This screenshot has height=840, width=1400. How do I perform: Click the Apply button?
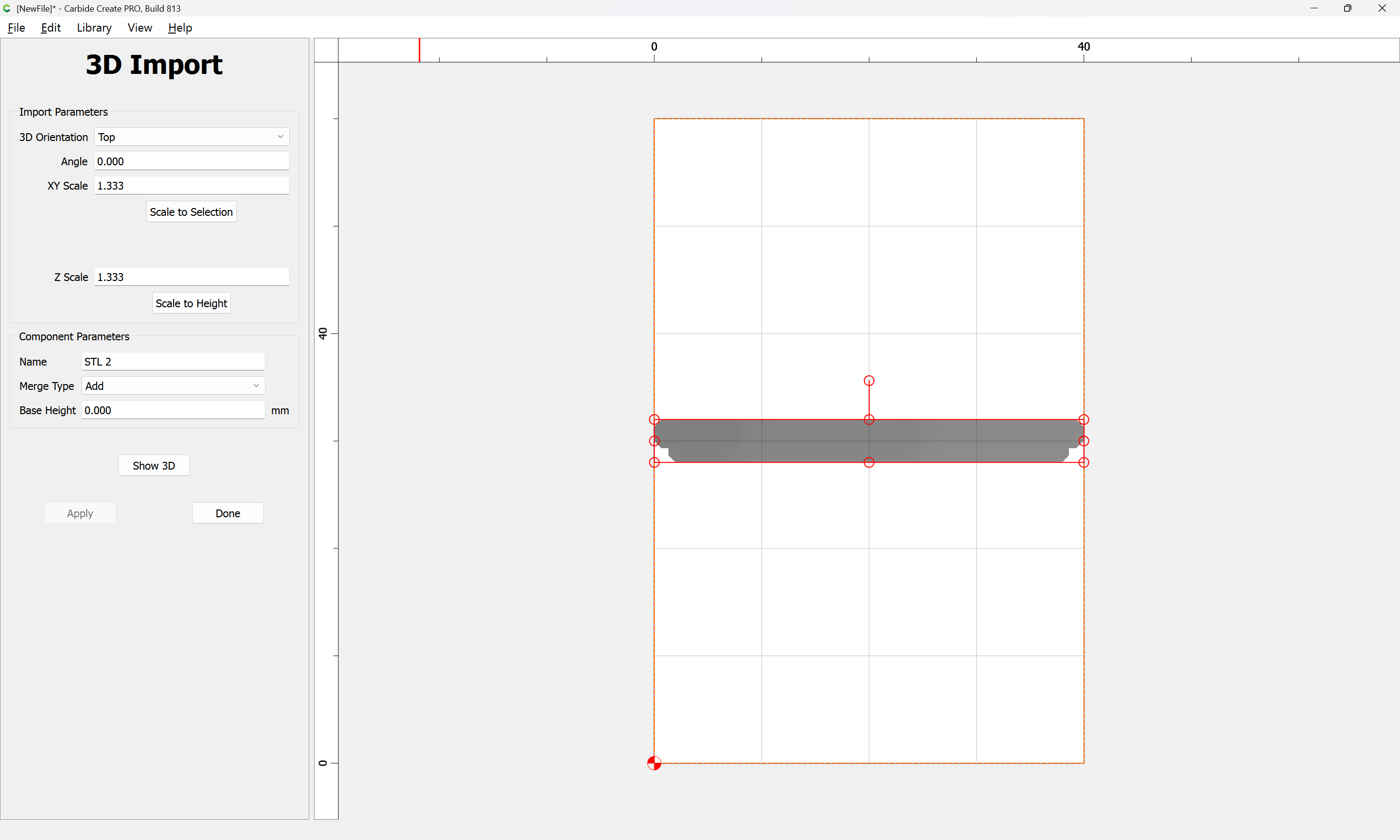point(80,513)
